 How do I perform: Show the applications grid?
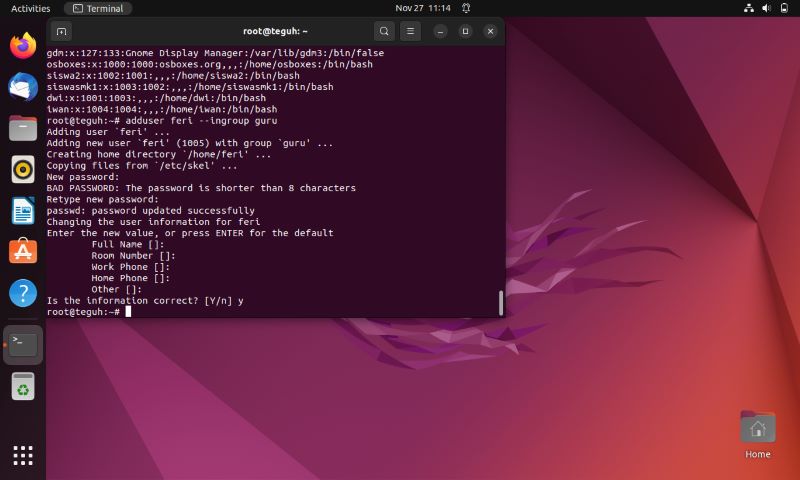tap(23, 455)
